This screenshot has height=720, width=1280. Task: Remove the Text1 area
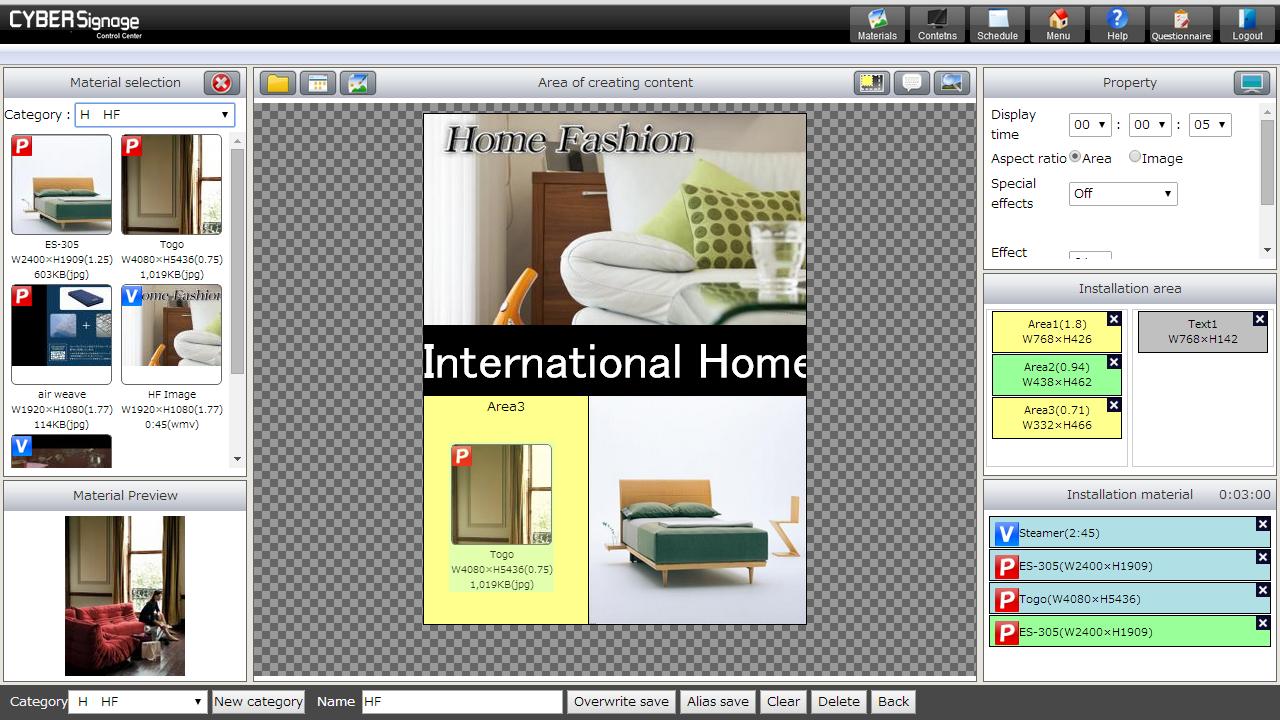1260,319
